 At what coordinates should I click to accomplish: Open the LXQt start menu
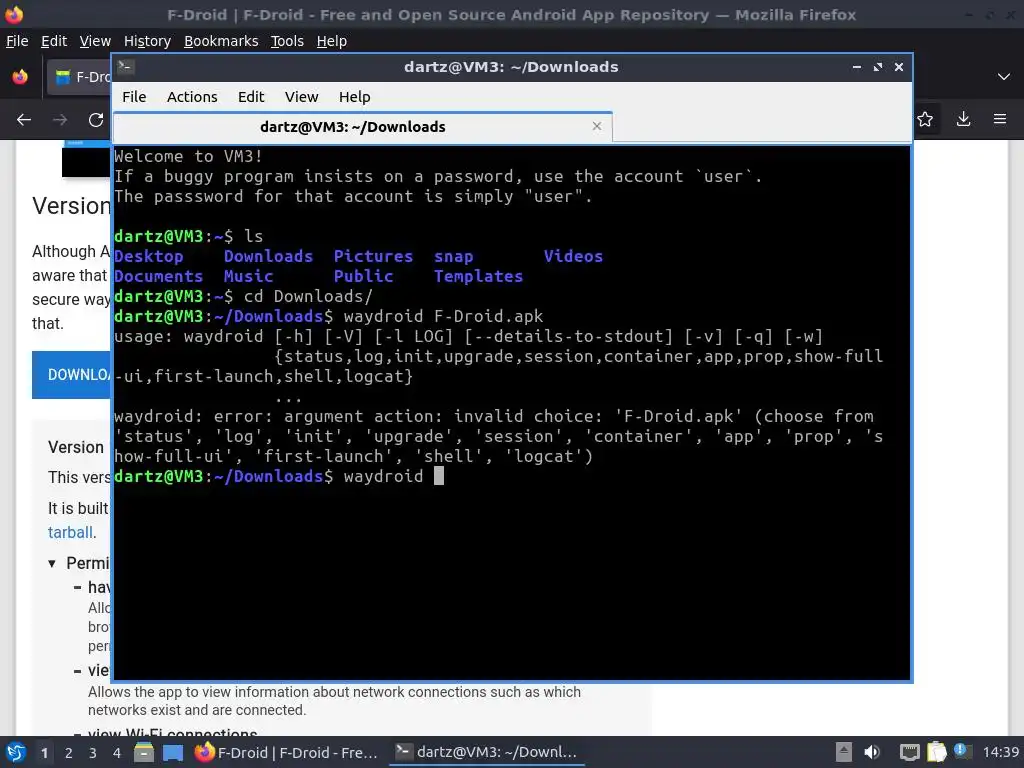tap(16, 752)
